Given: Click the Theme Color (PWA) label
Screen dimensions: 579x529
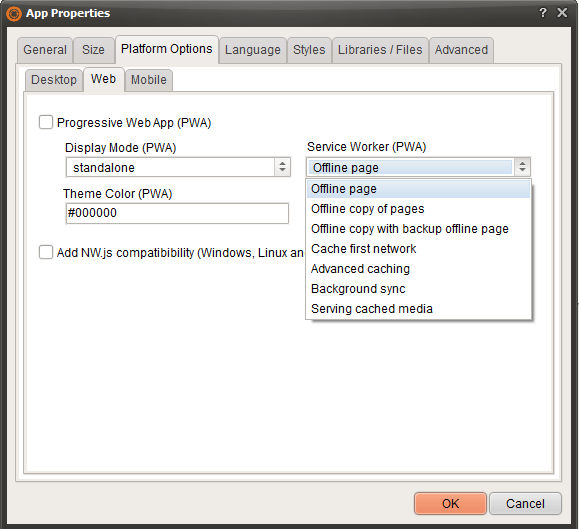Looking at the screenshot, I should 117,194.
